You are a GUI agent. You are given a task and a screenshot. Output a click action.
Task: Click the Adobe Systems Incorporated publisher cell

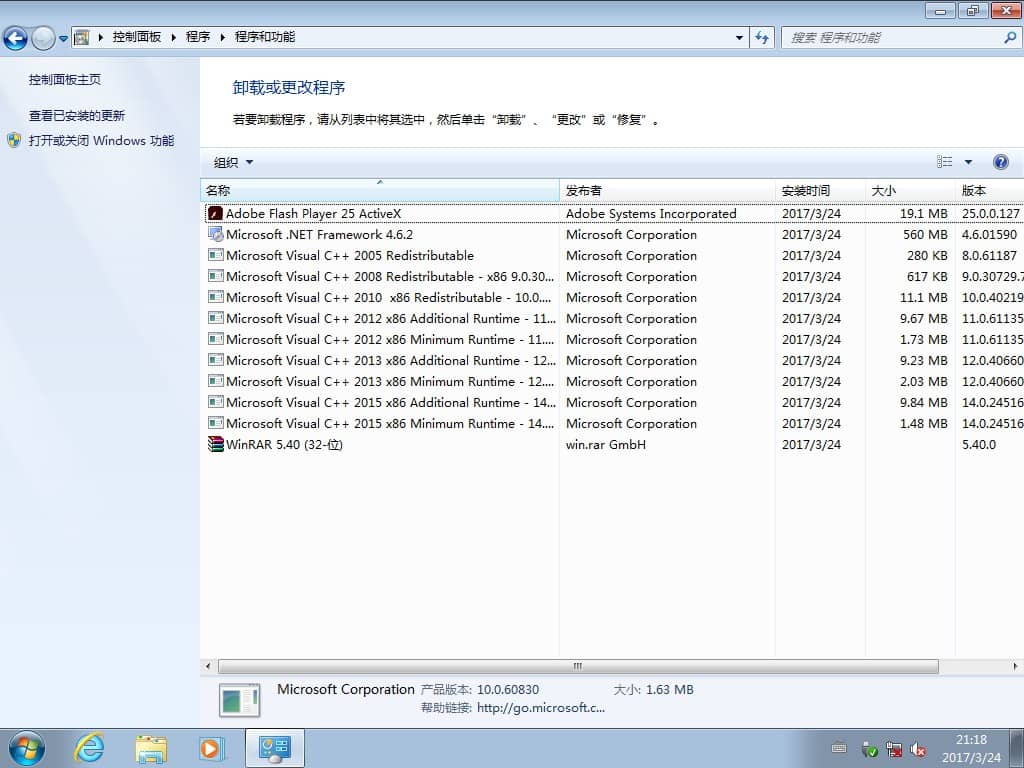coord(651,214)
